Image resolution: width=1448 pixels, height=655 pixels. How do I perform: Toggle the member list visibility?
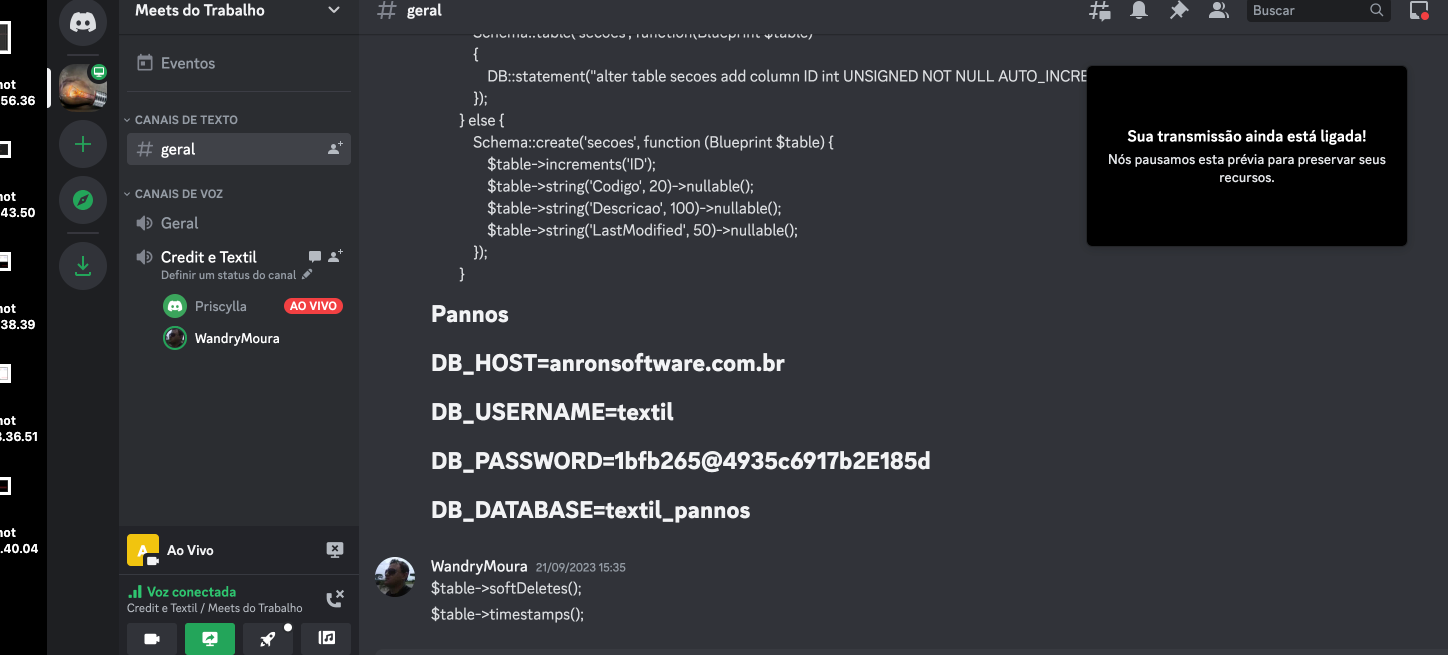tap(1218, 11)
